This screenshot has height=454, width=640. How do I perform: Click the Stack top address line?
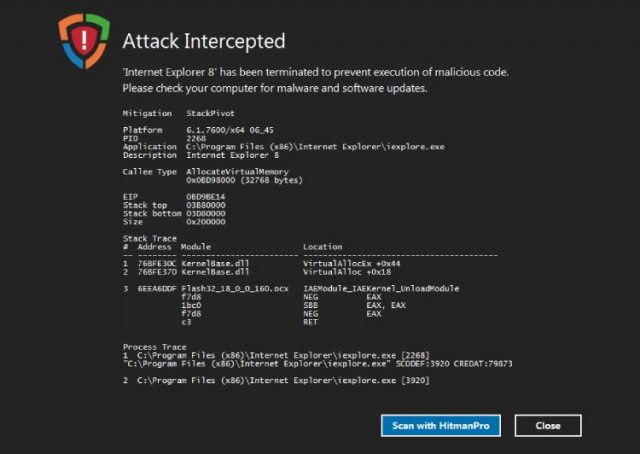[x=174, y=205]
